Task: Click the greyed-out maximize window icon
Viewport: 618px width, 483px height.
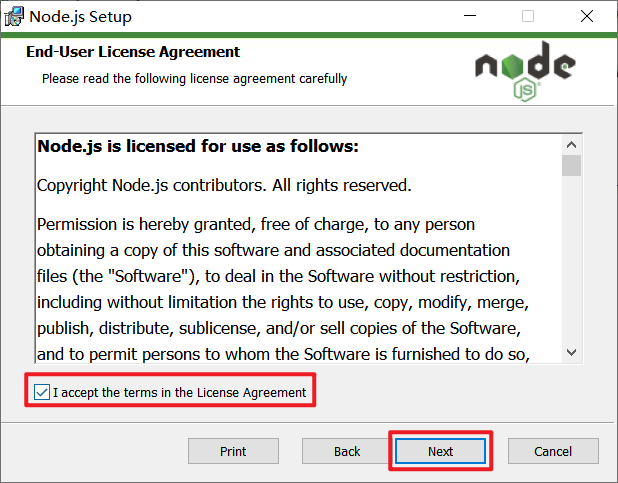Action: (528, 16)
